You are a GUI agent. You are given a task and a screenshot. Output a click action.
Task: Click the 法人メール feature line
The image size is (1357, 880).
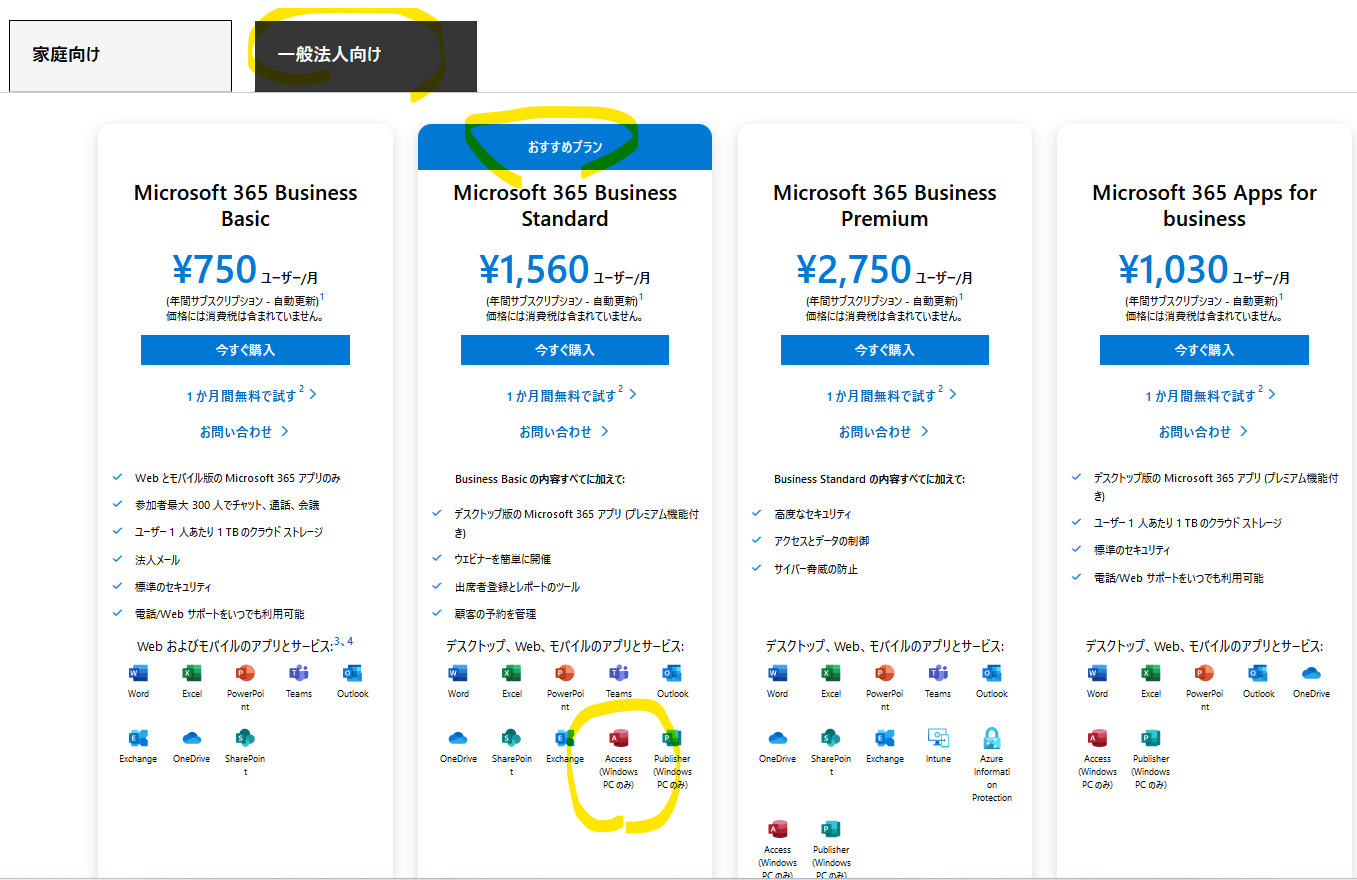pyautogui.click(x=158, y=560)
